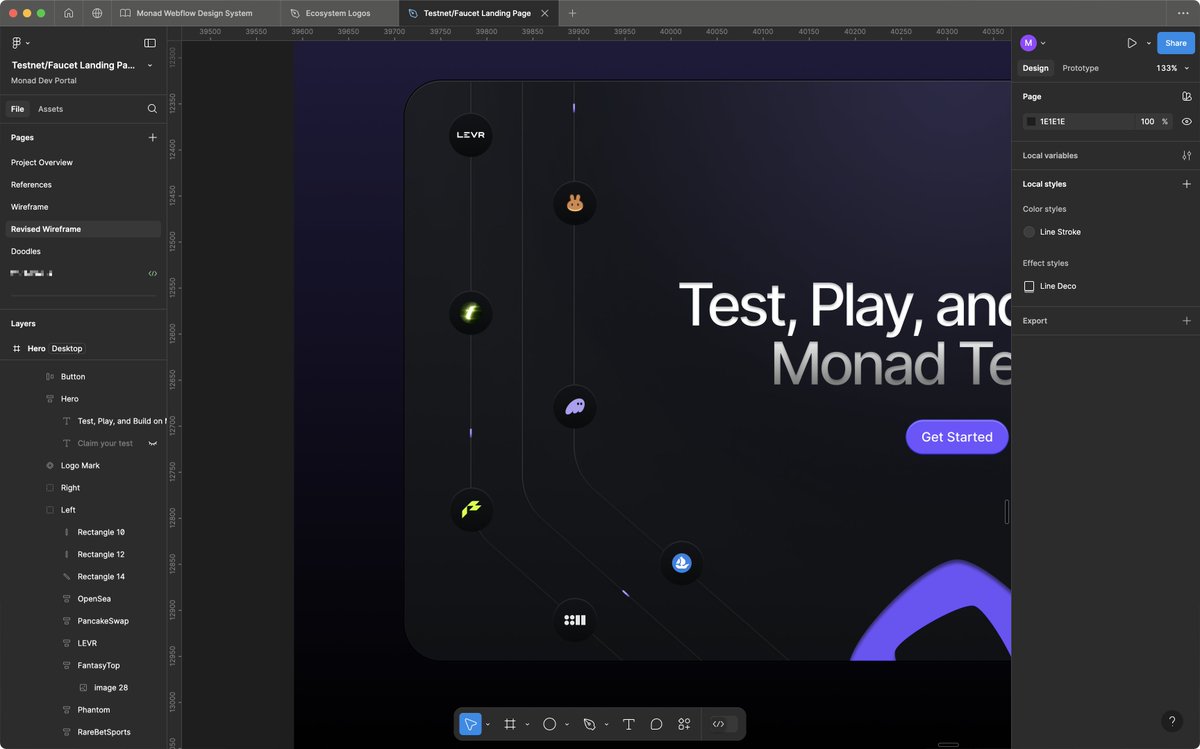
Task: Select the PancakeSwap layer
Action: click(x=103, y=621)
